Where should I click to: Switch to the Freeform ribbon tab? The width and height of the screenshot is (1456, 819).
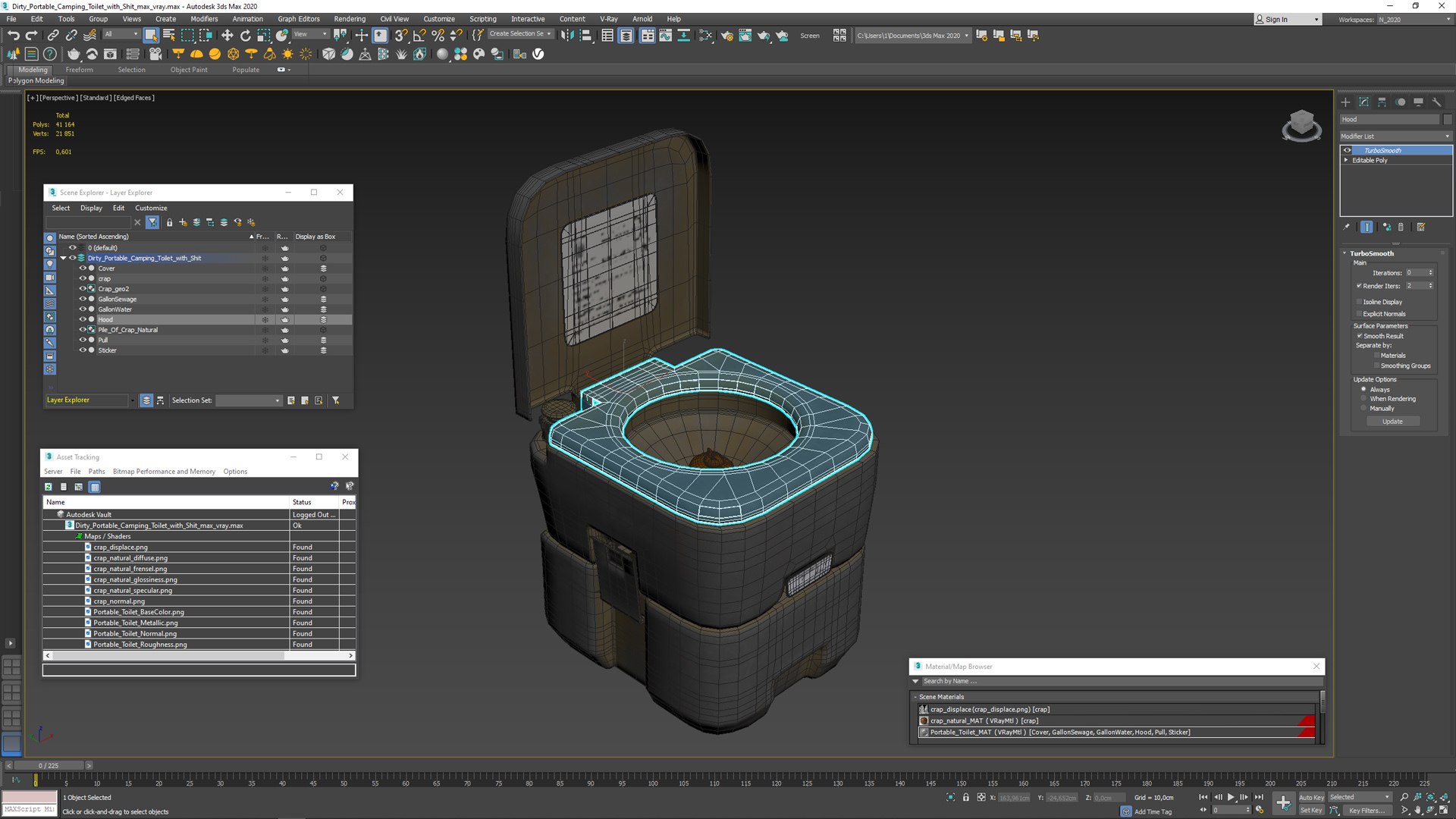[x=79, y=70]
